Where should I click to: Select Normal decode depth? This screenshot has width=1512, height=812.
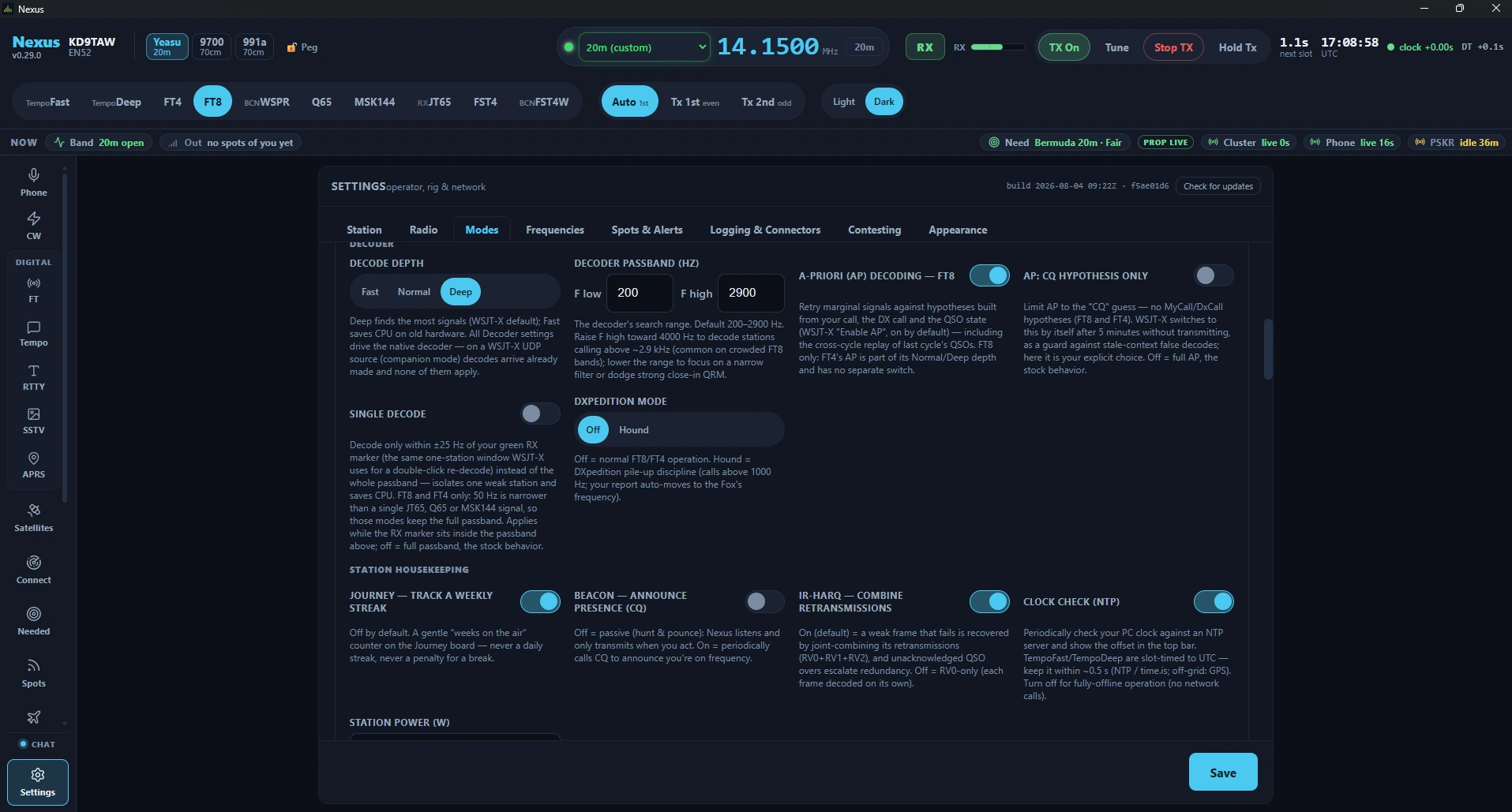(414, 292)
